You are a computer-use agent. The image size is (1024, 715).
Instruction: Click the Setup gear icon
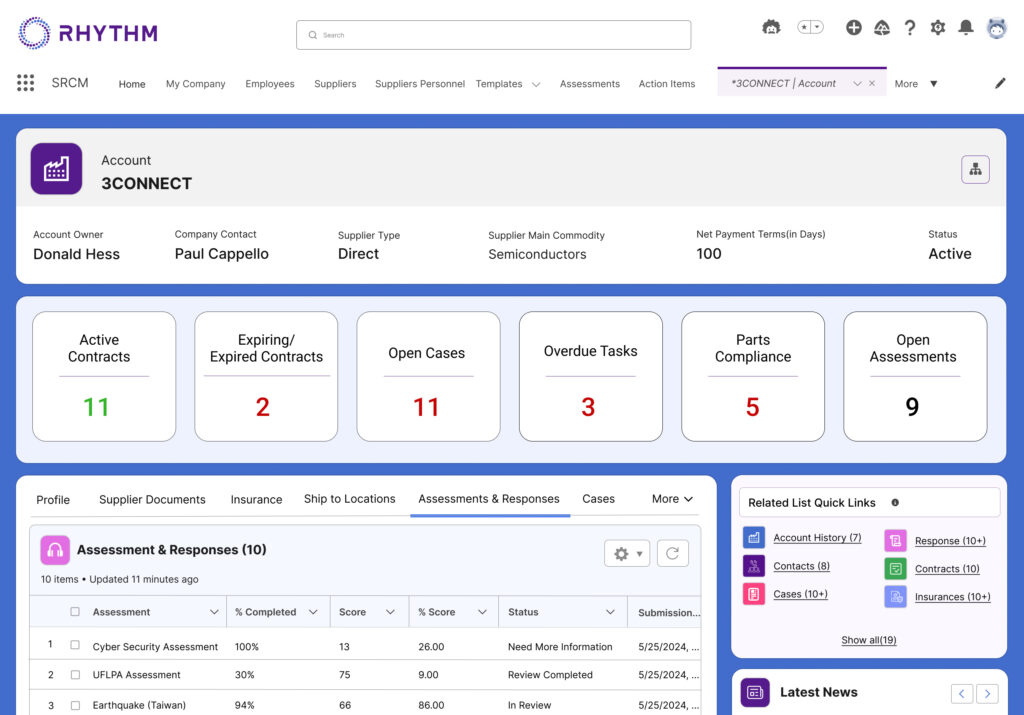coord(938,28)
